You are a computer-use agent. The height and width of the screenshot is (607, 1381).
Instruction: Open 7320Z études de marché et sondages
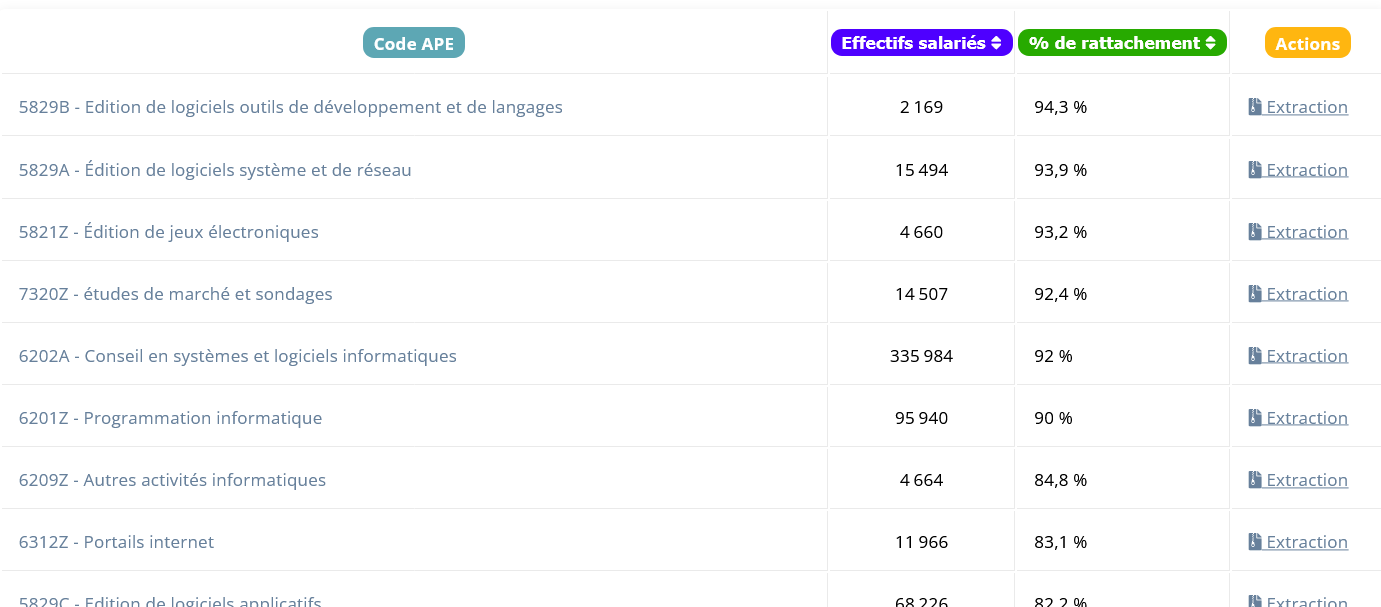175,294
